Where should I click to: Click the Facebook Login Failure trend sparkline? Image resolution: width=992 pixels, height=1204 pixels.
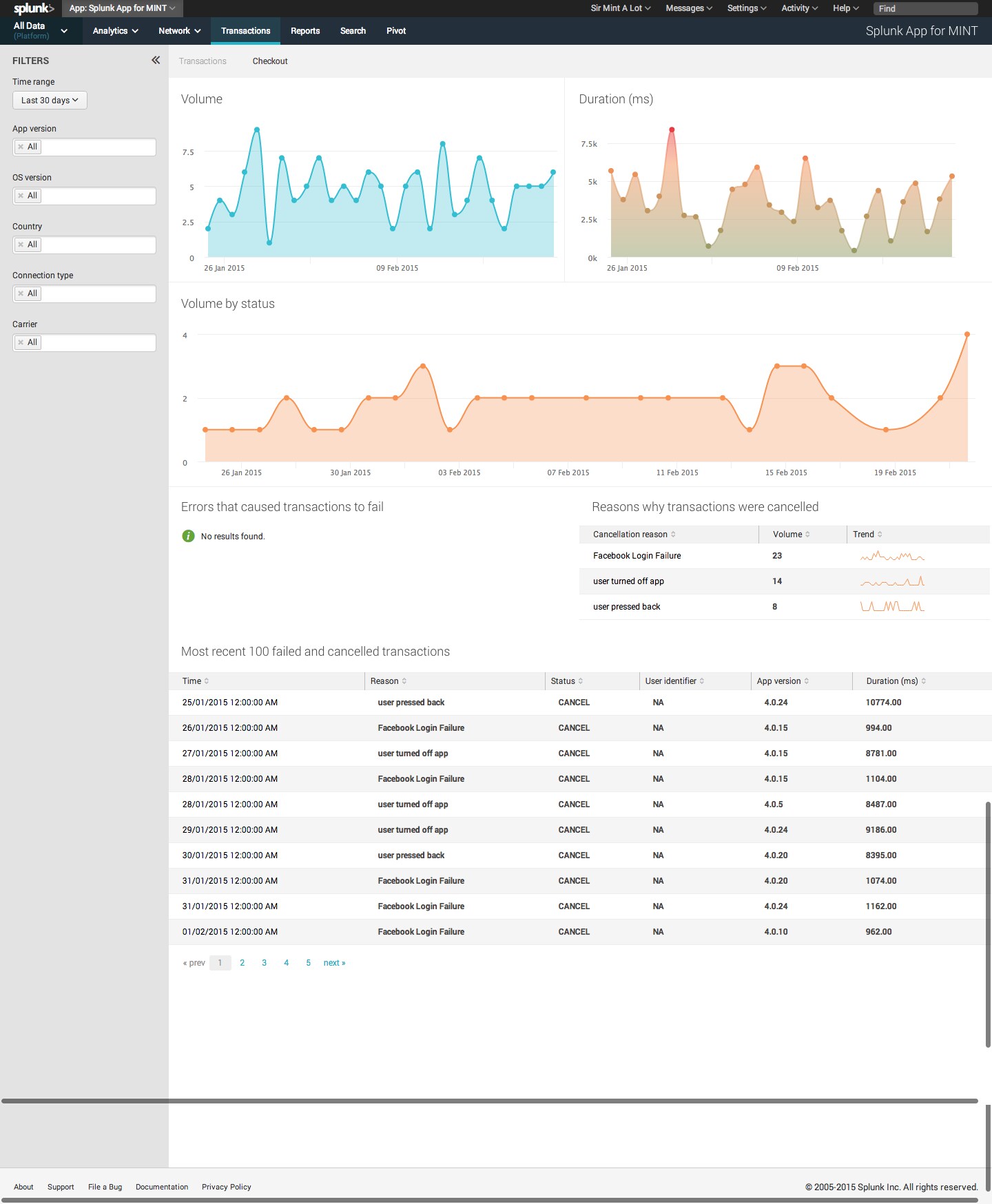click(x=892, y=556)
